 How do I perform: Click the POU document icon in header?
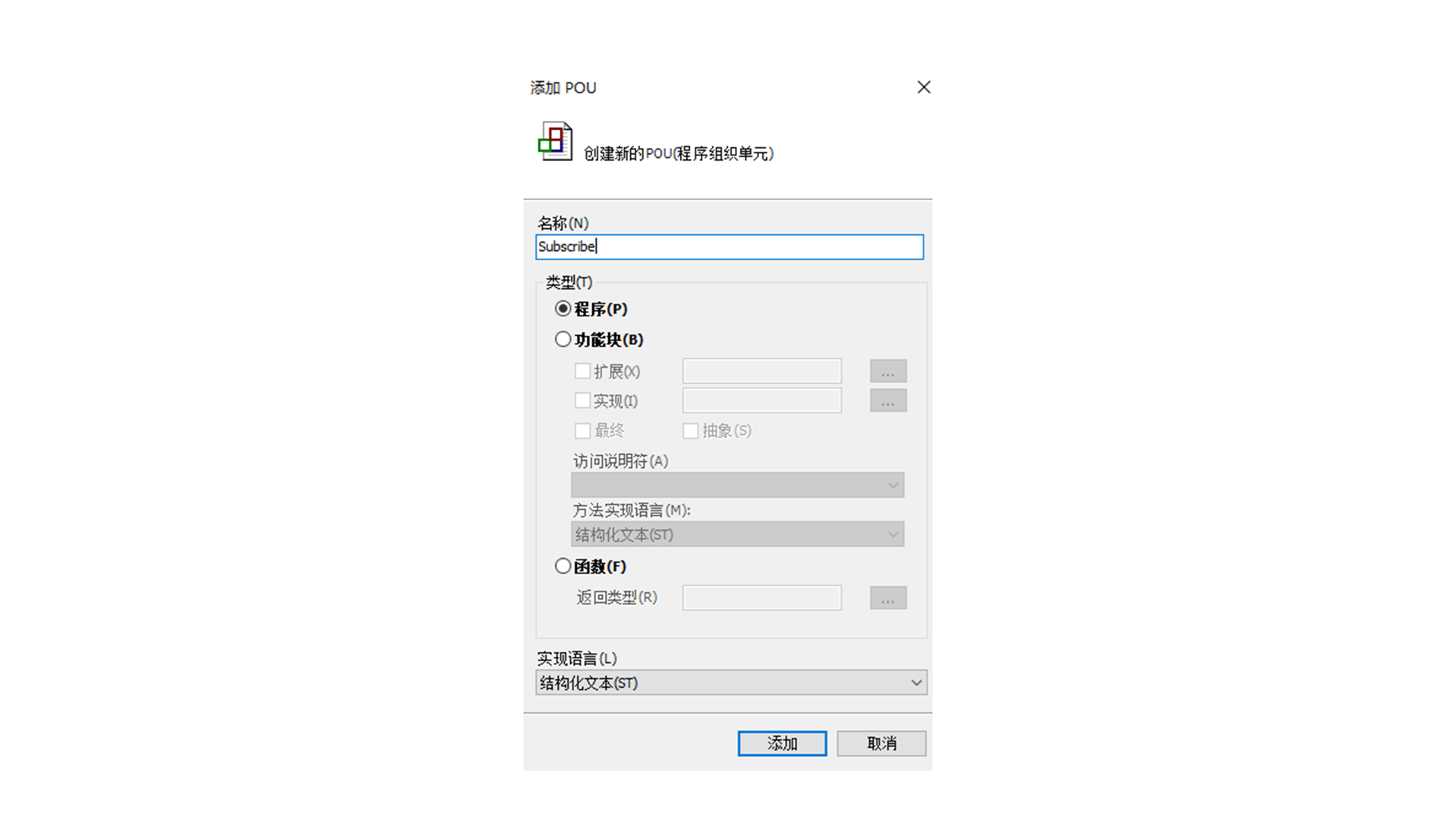(555, 141)
